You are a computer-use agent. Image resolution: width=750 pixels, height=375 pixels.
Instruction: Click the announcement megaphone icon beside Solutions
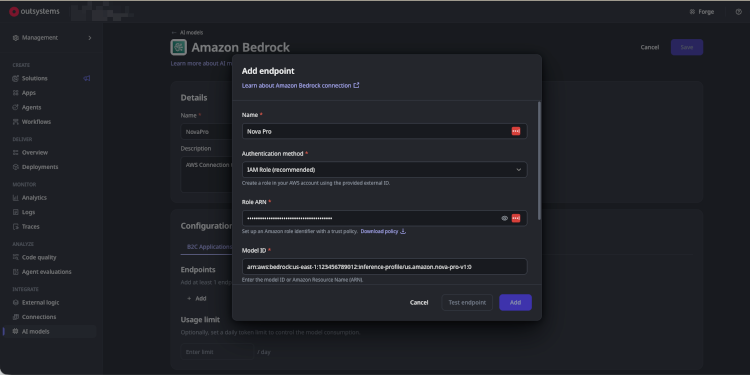[87, 78]
